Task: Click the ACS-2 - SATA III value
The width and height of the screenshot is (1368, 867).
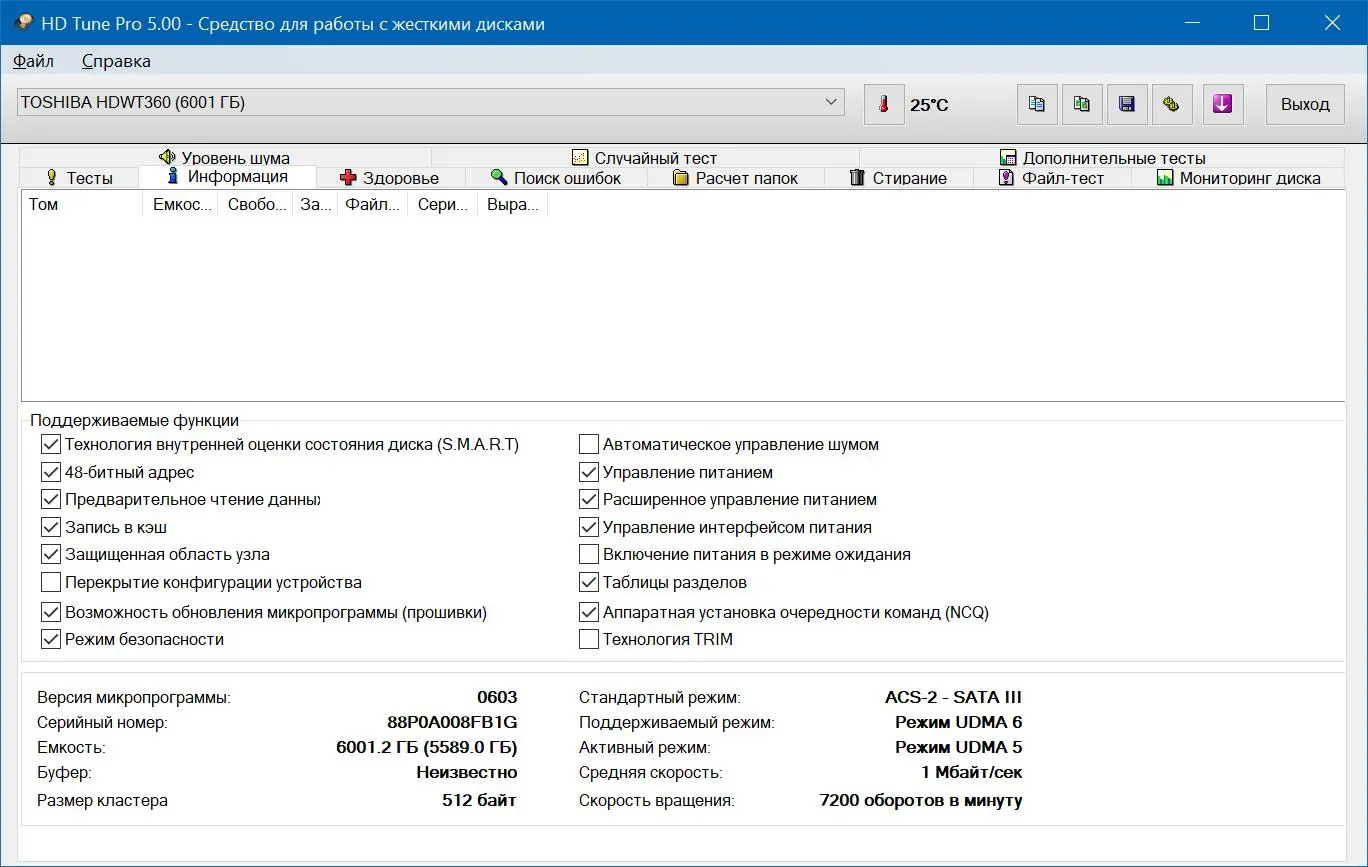Action: click(x=953, y=697)
